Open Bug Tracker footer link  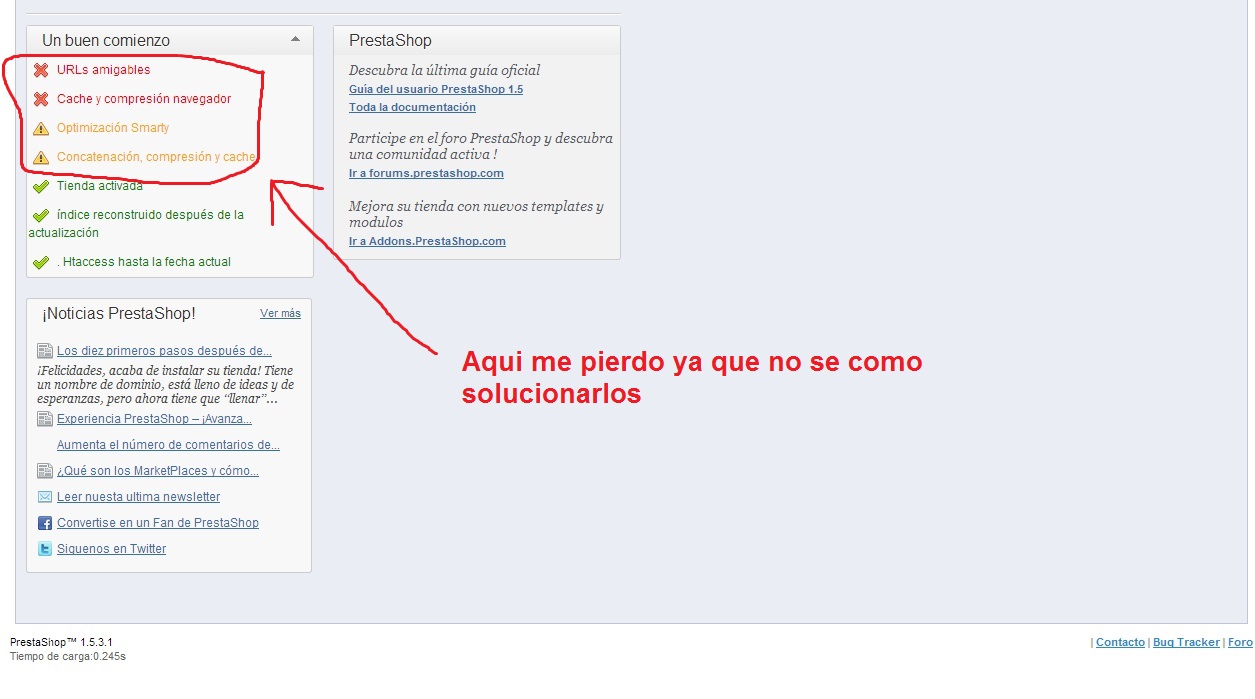[1186, 642]
